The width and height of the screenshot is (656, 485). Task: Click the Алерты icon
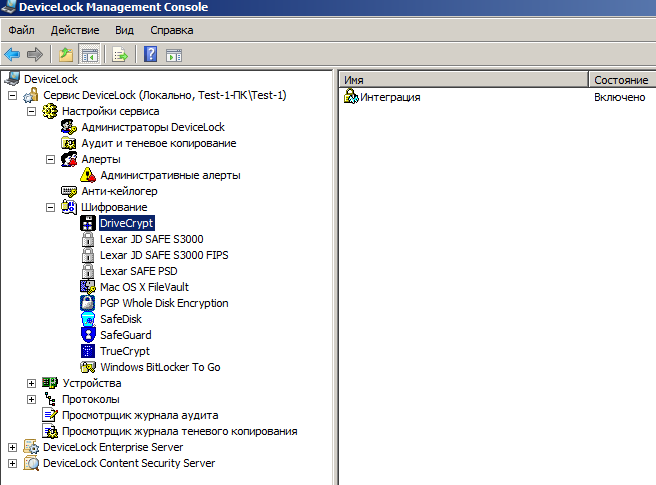click(x=69, y=159)
